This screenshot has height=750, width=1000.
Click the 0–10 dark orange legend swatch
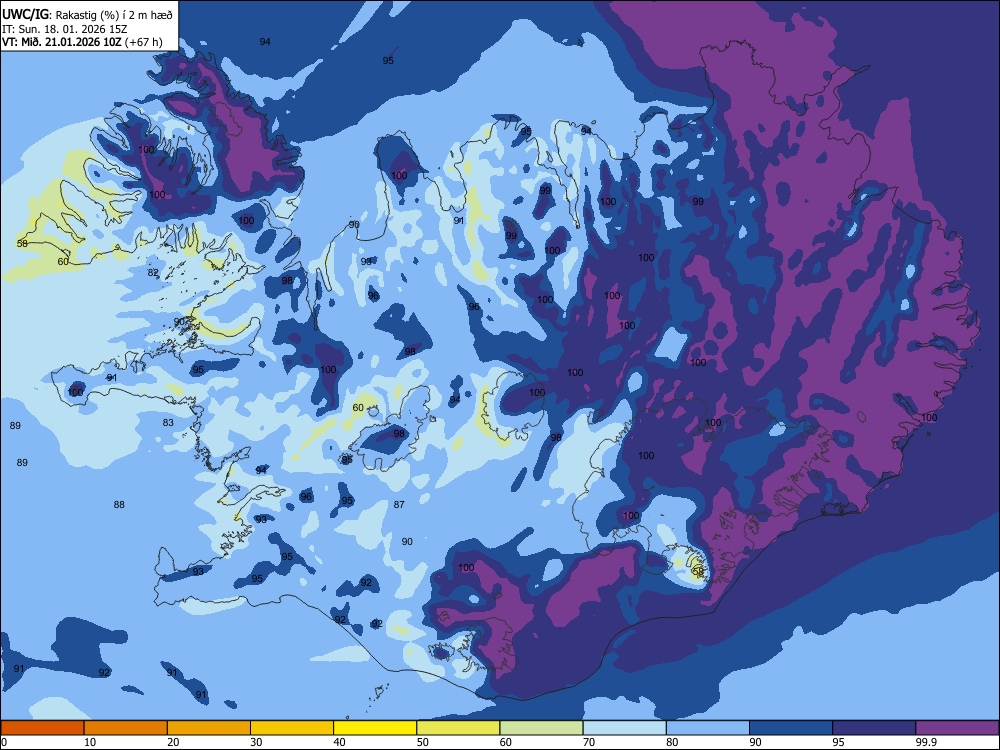click(42, 728)
